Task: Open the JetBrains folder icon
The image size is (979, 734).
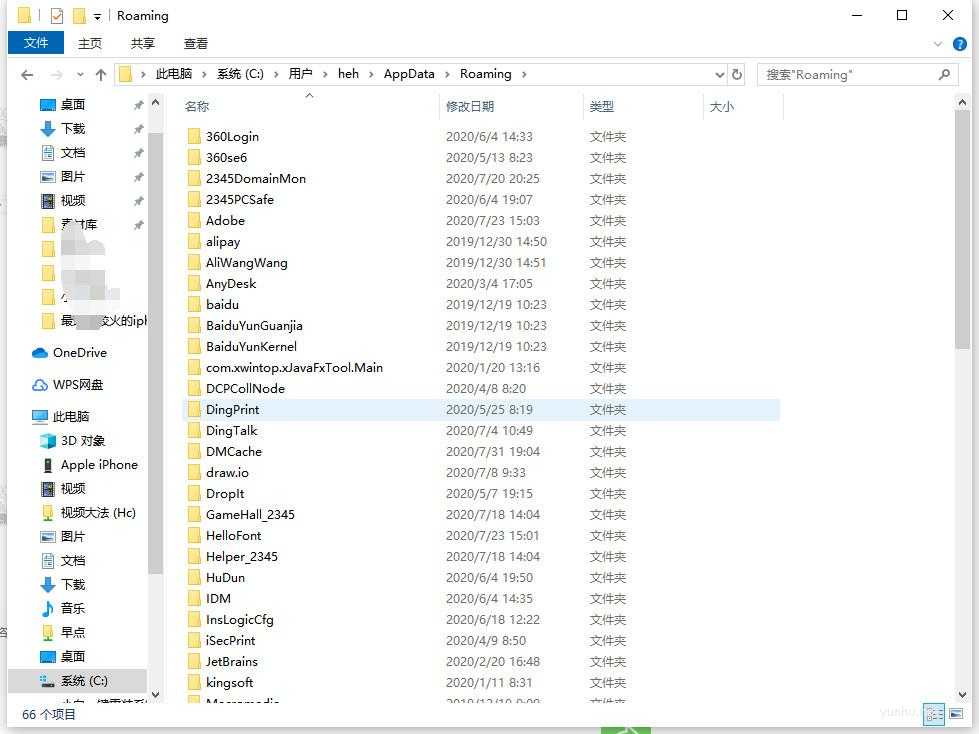Action: point(196,661)
